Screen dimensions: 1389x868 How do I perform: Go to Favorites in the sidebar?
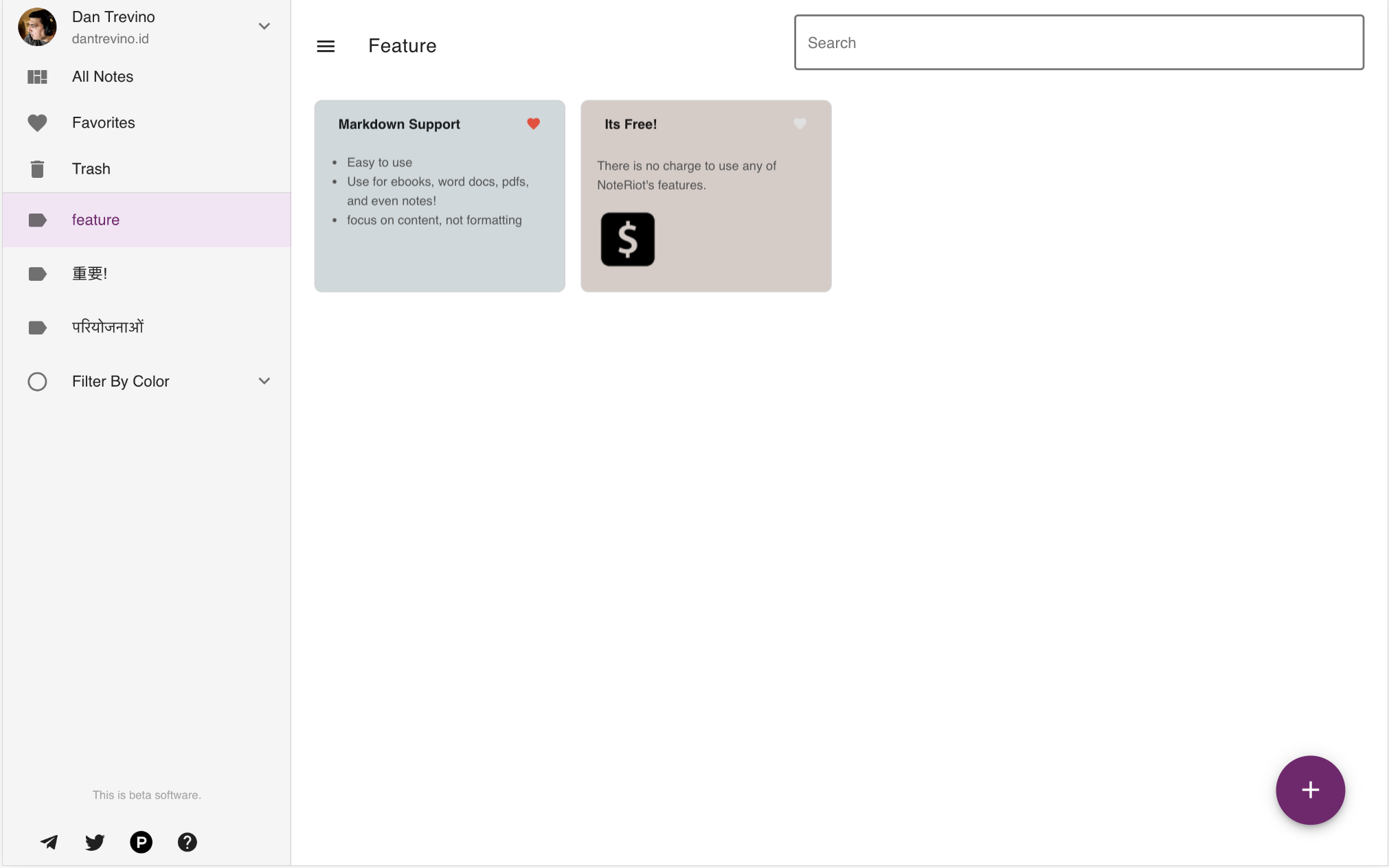pyautogui.click(x=103, y=123)
